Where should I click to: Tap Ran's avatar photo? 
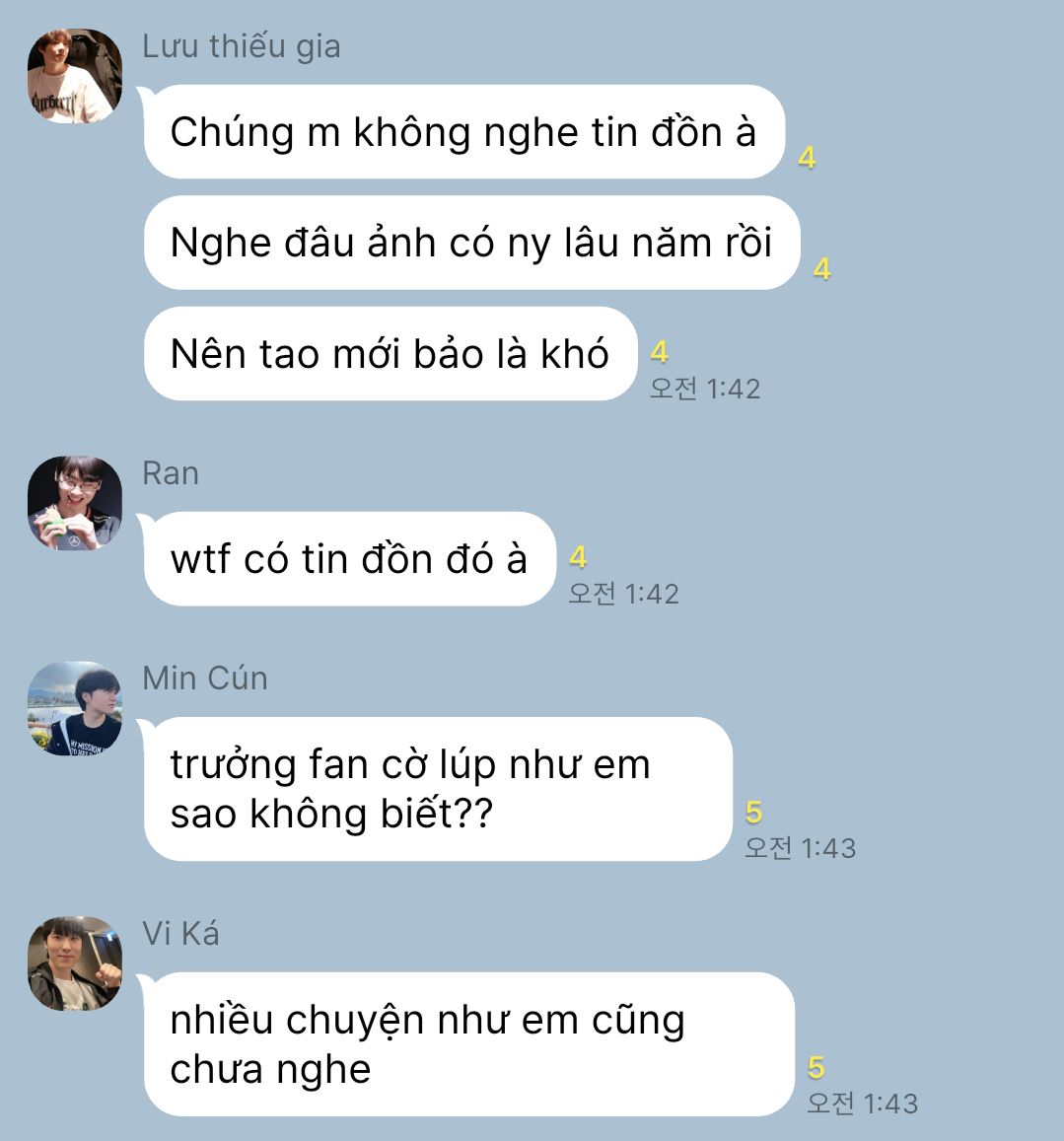click(x=75, y=503)
